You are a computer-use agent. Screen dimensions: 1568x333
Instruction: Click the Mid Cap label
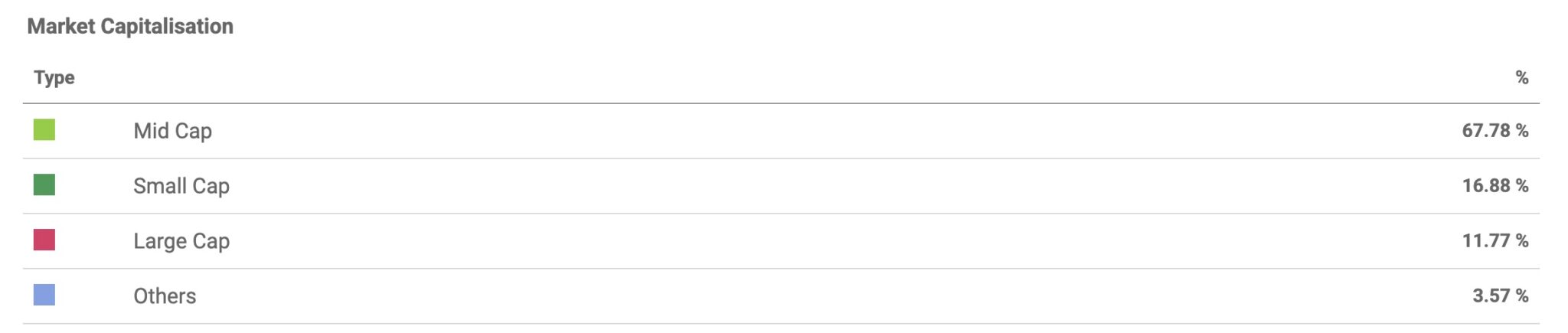pyautogui.click(x=172, y=131)
